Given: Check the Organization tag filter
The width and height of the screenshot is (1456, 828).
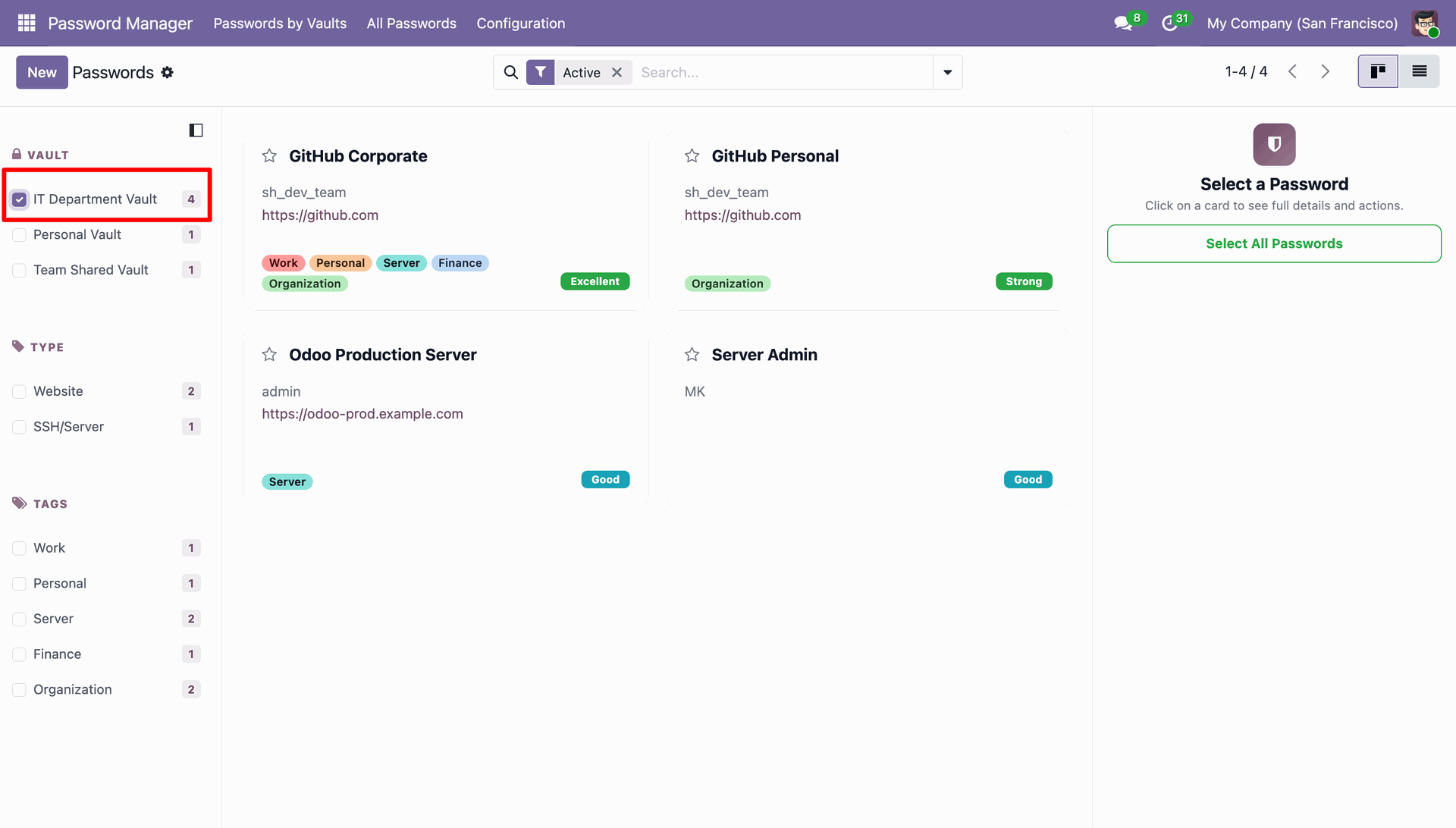Looking at the screenshot, I should 20,690.
